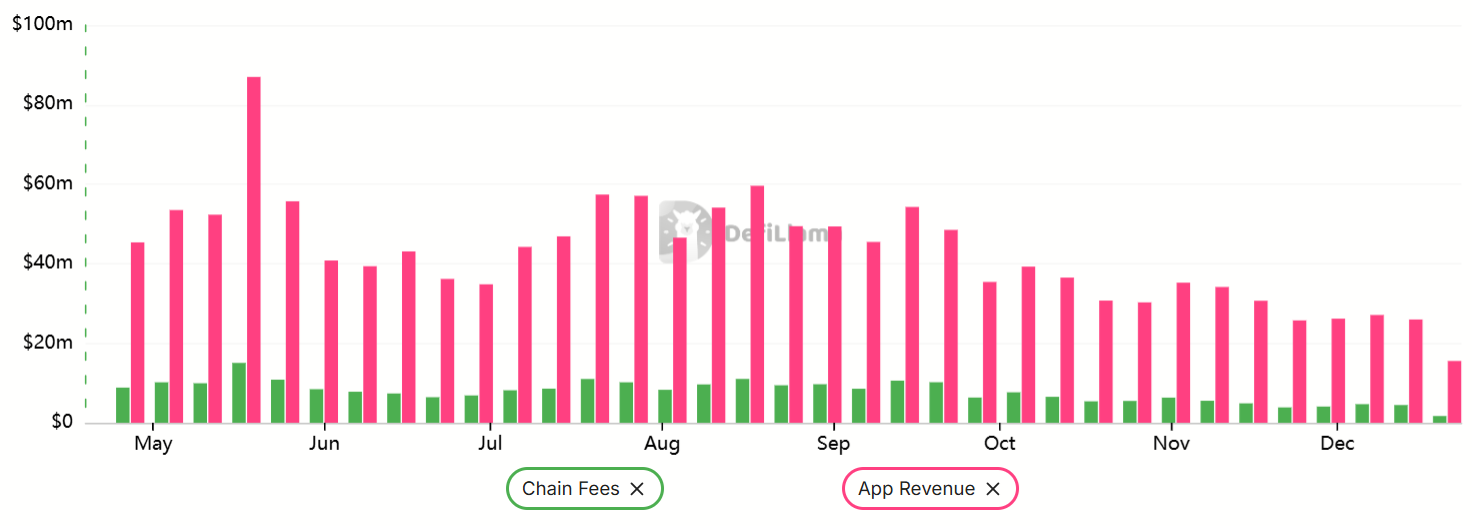
Task: Click the May label on the x-axis
Action: point(153,444)
